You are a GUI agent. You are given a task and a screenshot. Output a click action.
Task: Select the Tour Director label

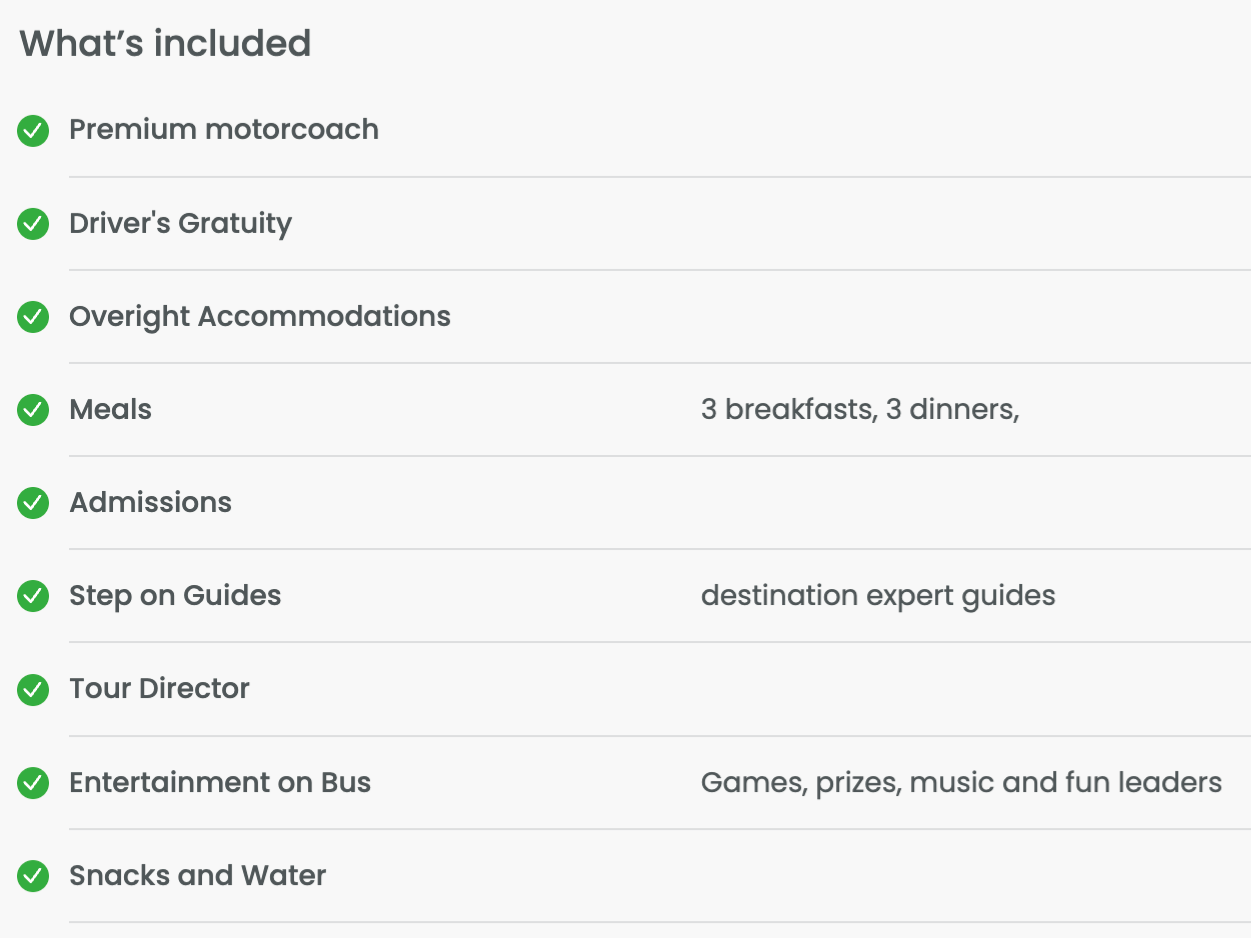tap(159, 689)
